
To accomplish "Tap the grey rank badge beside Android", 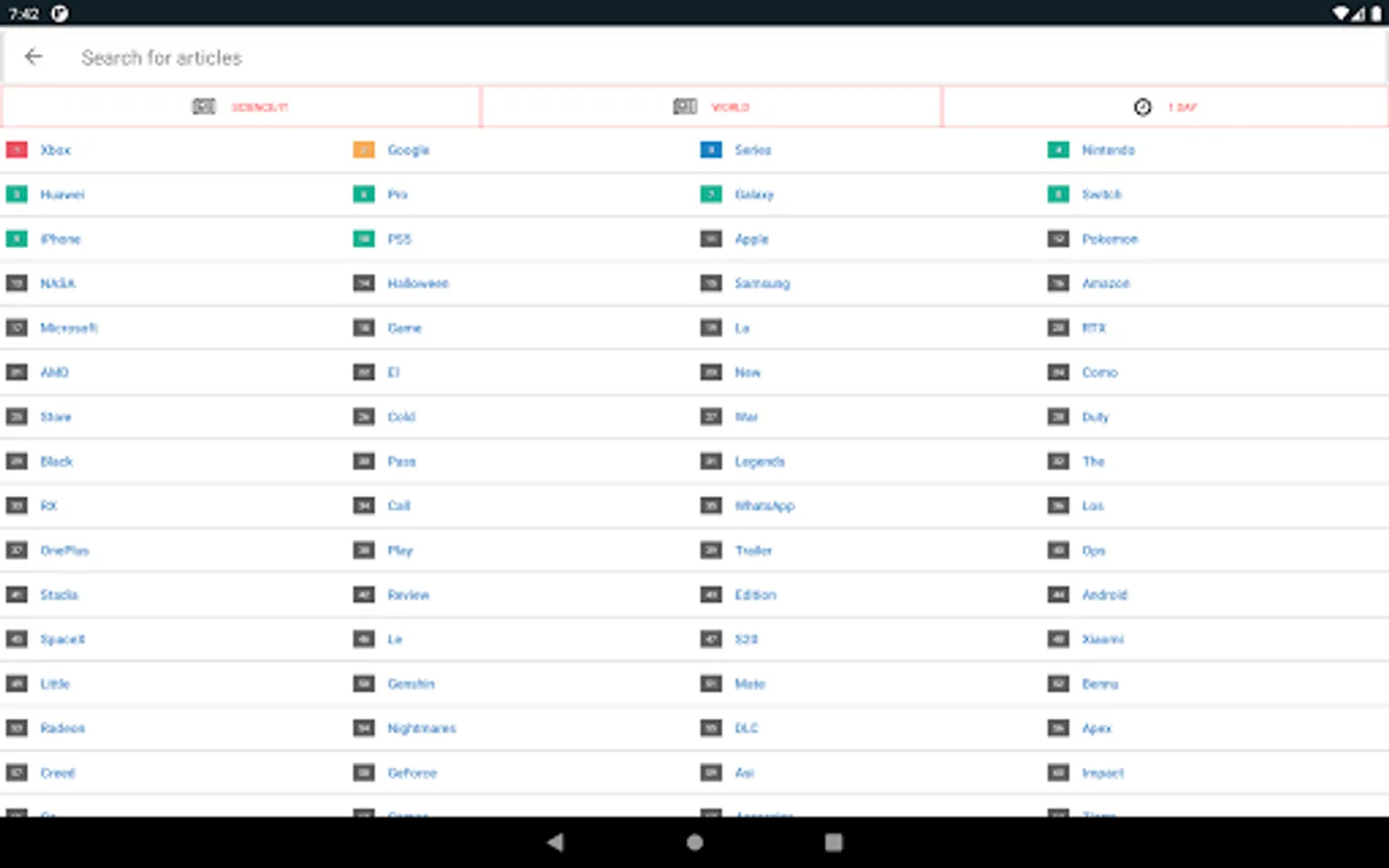I will tap(1058, 594).
